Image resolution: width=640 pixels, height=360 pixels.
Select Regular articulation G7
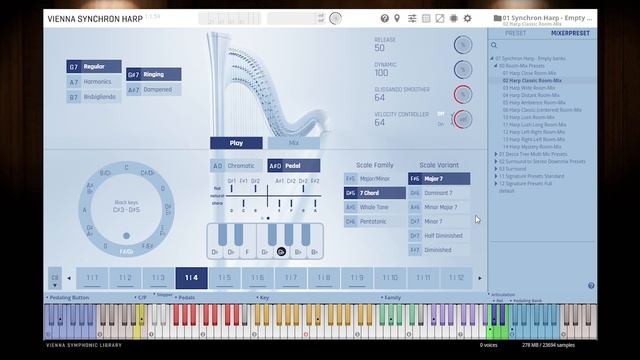[94, 67]
